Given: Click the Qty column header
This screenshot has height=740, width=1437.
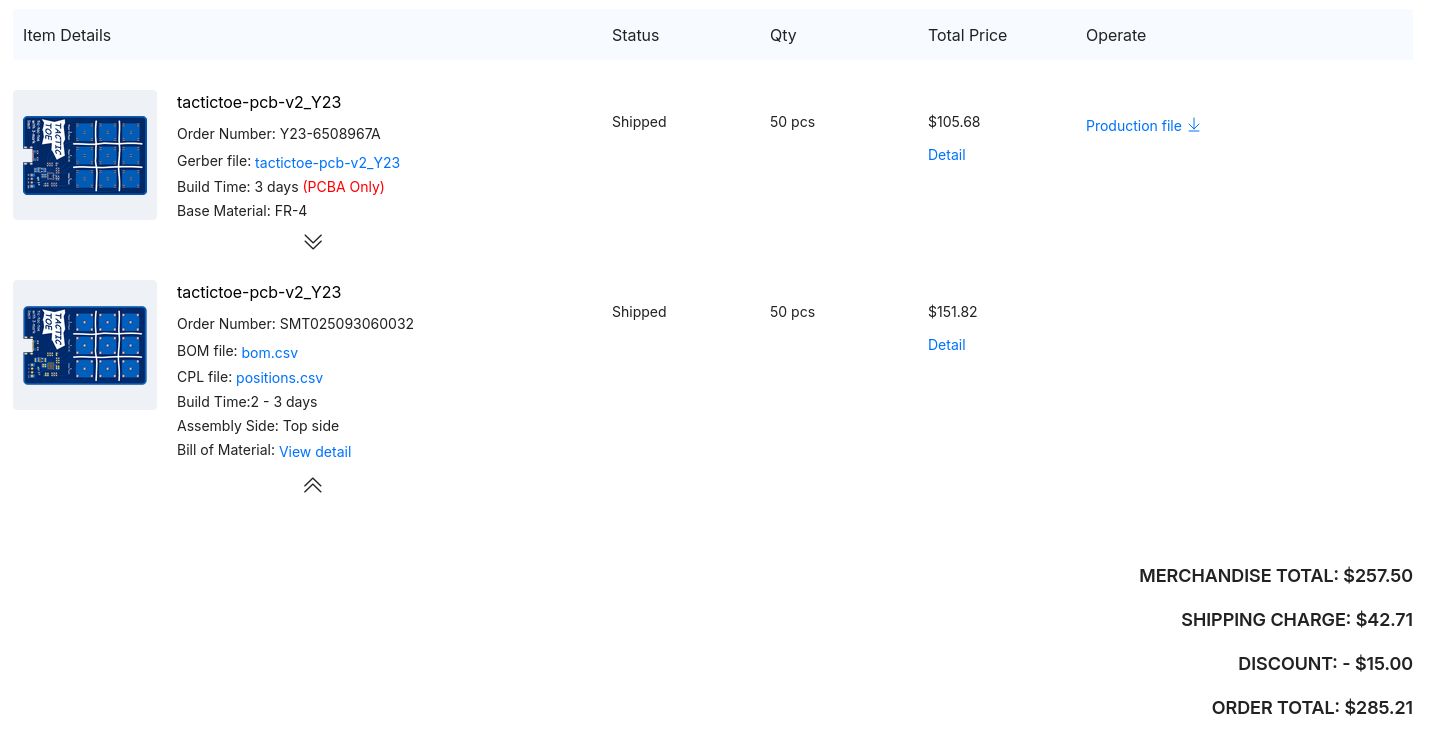Looking at the screenshot, I should 783,35.
